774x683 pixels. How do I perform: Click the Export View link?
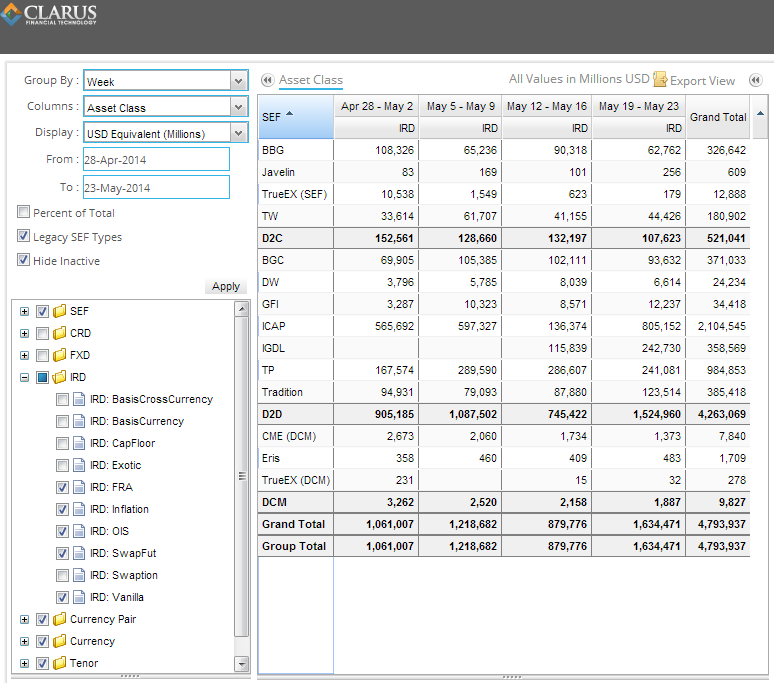(x=702, y=80)
